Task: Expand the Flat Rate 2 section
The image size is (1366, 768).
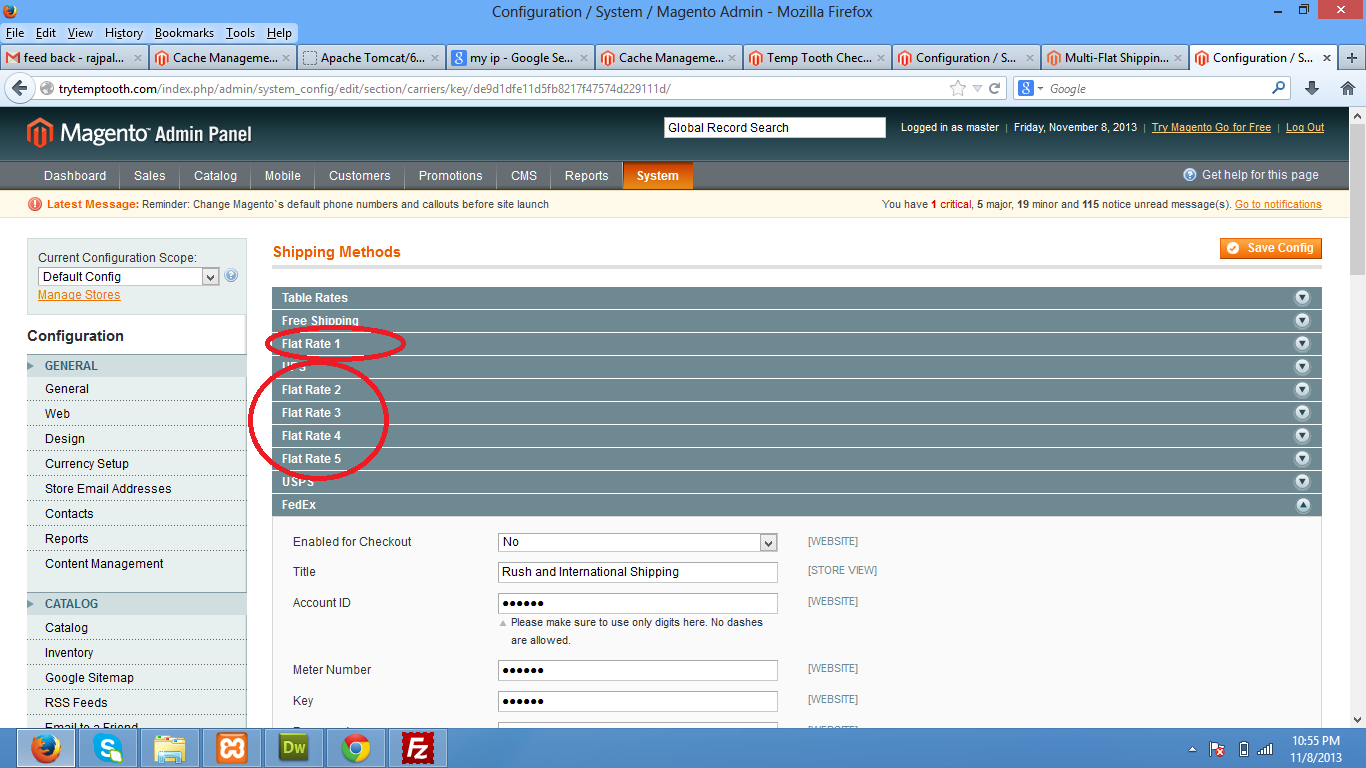Action: coord(796,389)
